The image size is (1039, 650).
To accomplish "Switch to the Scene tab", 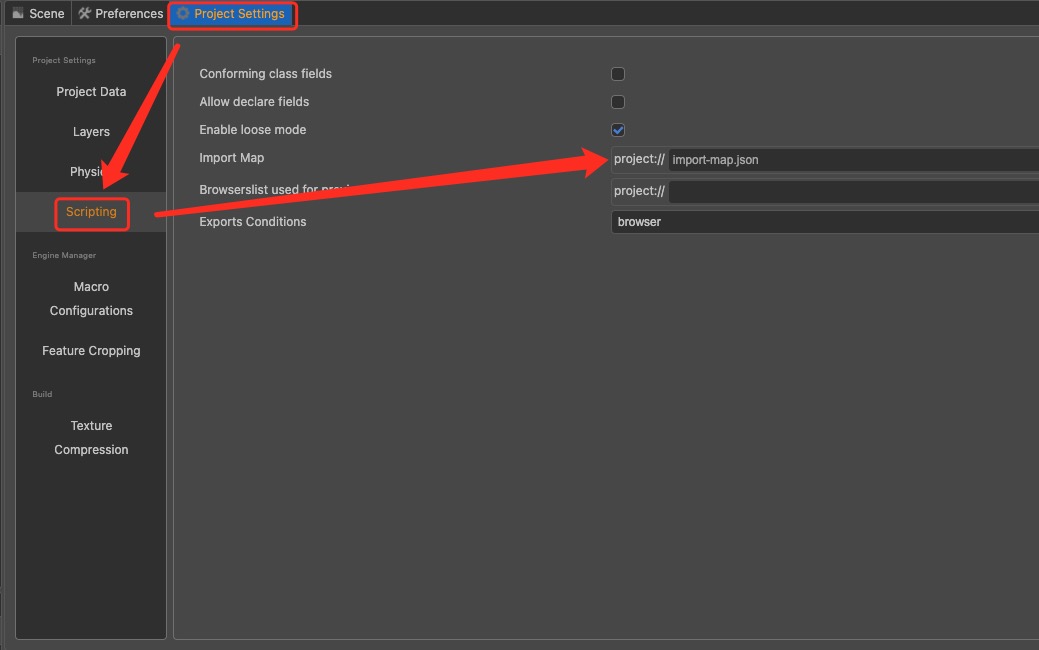I will [x=38, y=13].
